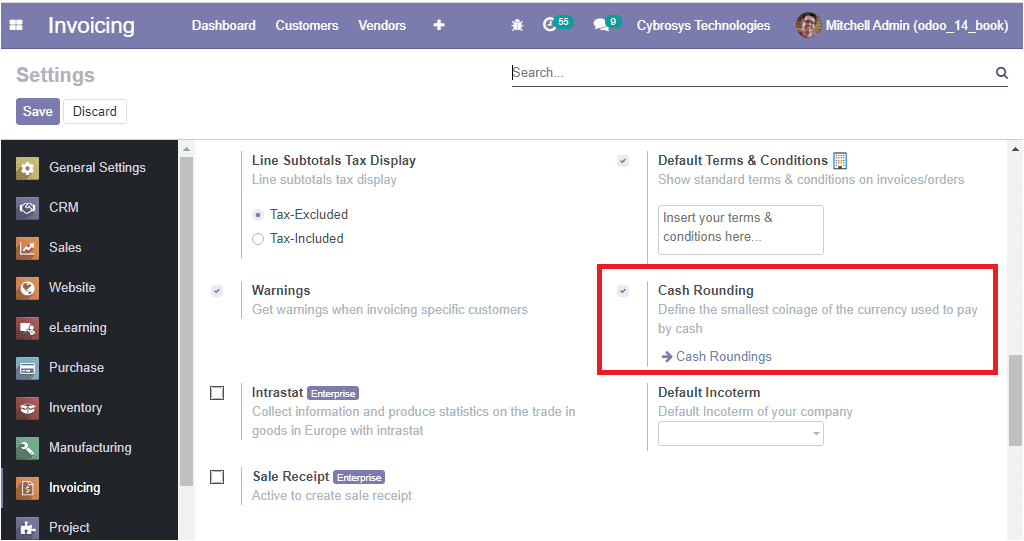The height and width of the screenshot is (541, 1024).
Task: Click the Sales chart icon
Action: point(27,248)
